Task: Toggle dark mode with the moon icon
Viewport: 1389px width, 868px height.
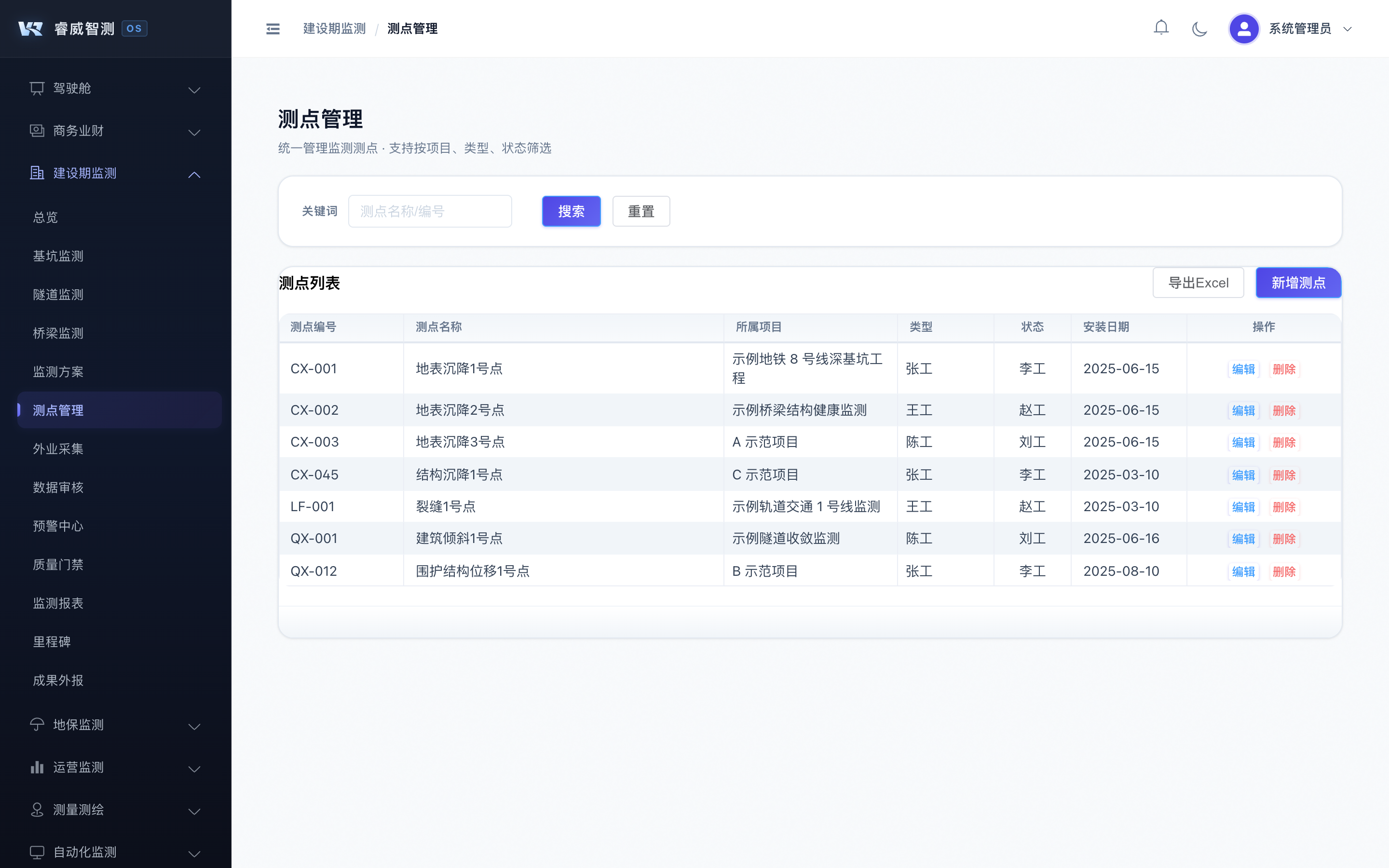Action: (x=1199, y=28)
